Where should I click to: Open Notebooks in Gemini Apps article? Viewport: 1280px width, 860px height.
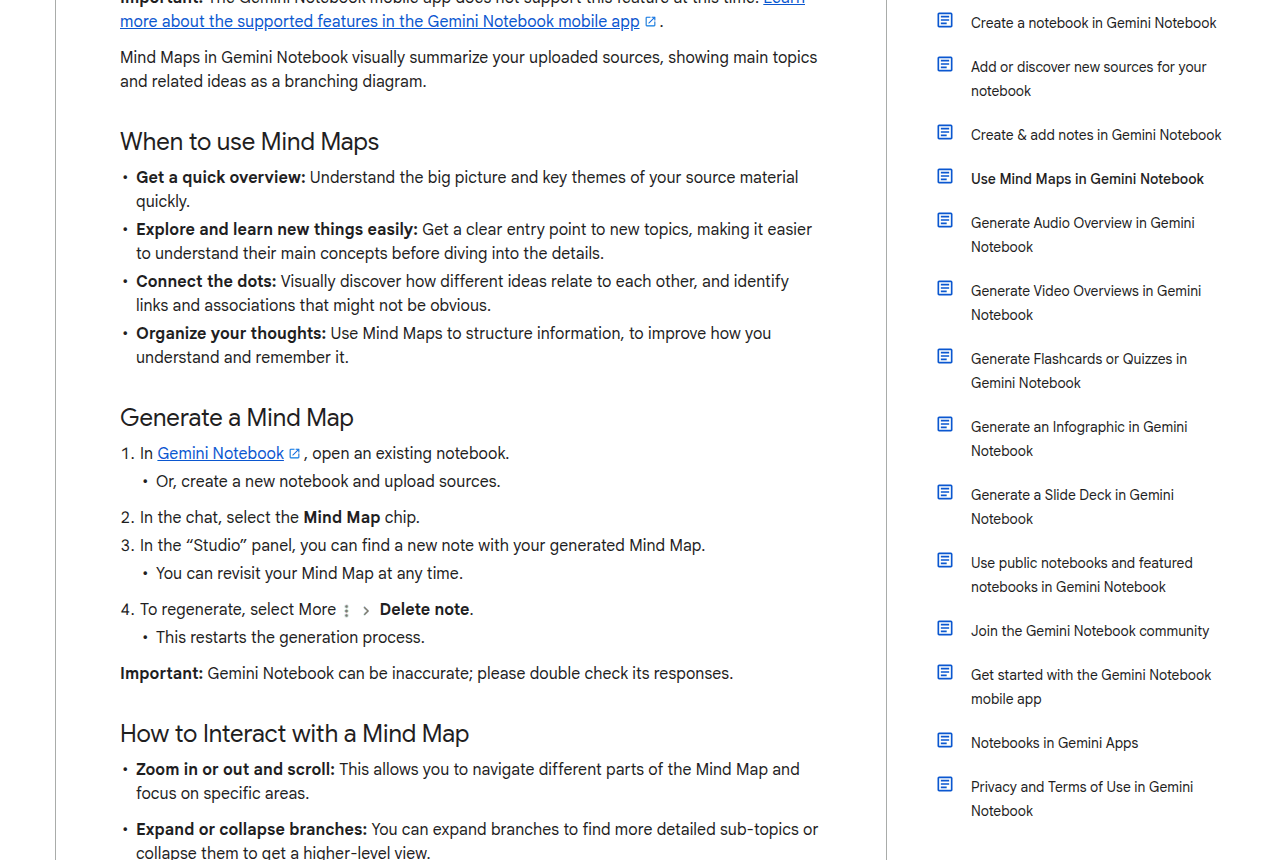pos(1054,743)
